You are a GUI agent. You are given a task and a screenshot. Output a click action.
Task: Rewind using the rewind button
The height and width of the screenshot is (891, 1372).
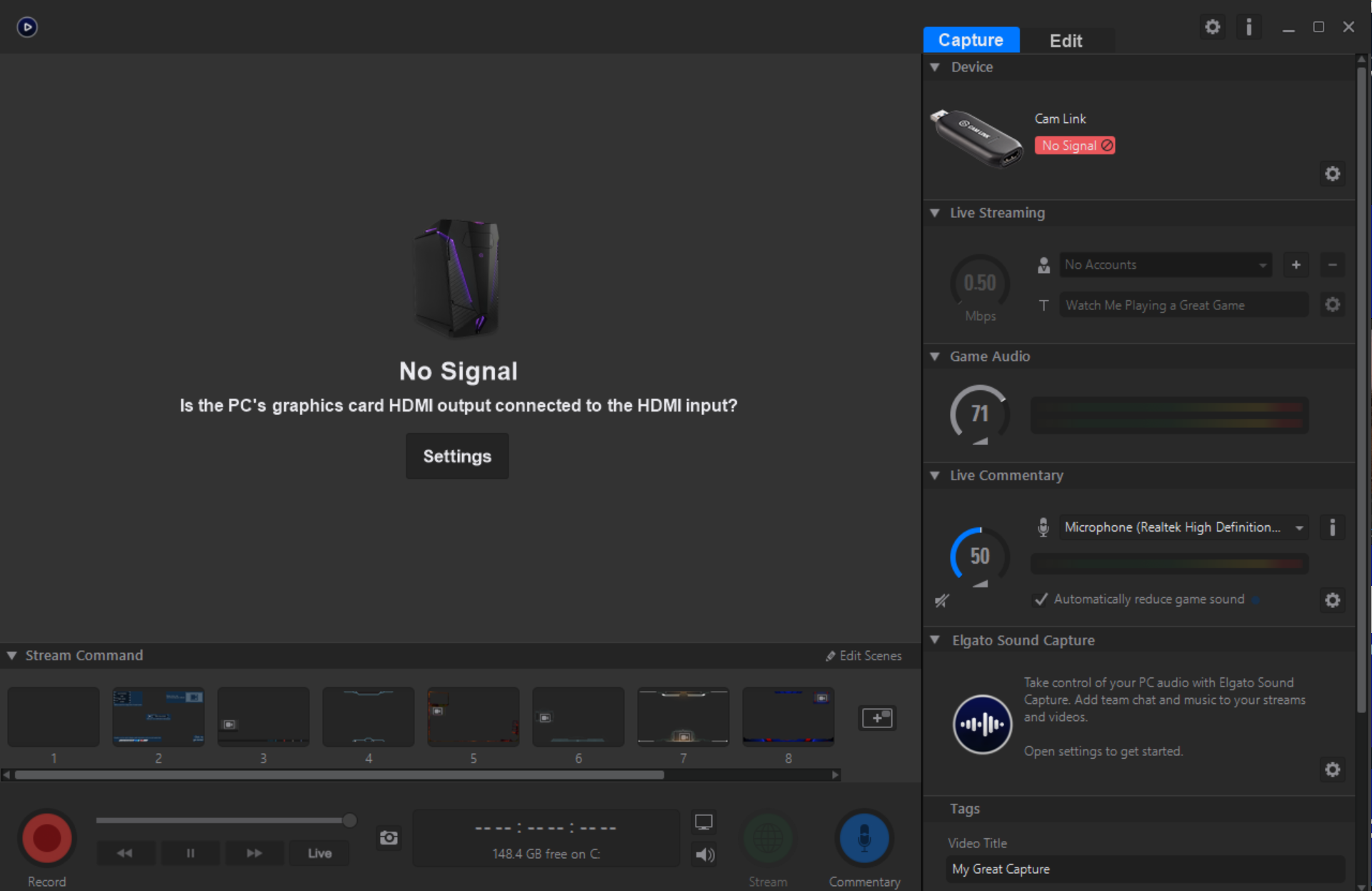point(125,853)
